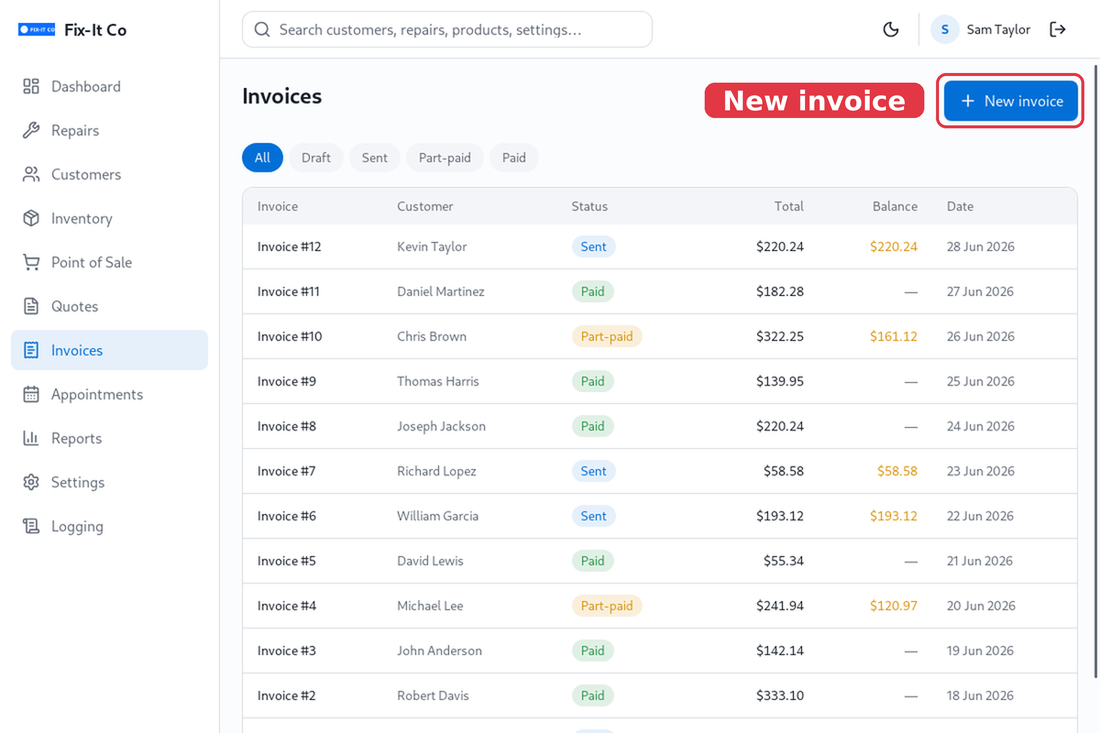Click balance $161.12
The image size is (1100, 733).
tap(893, 337)
